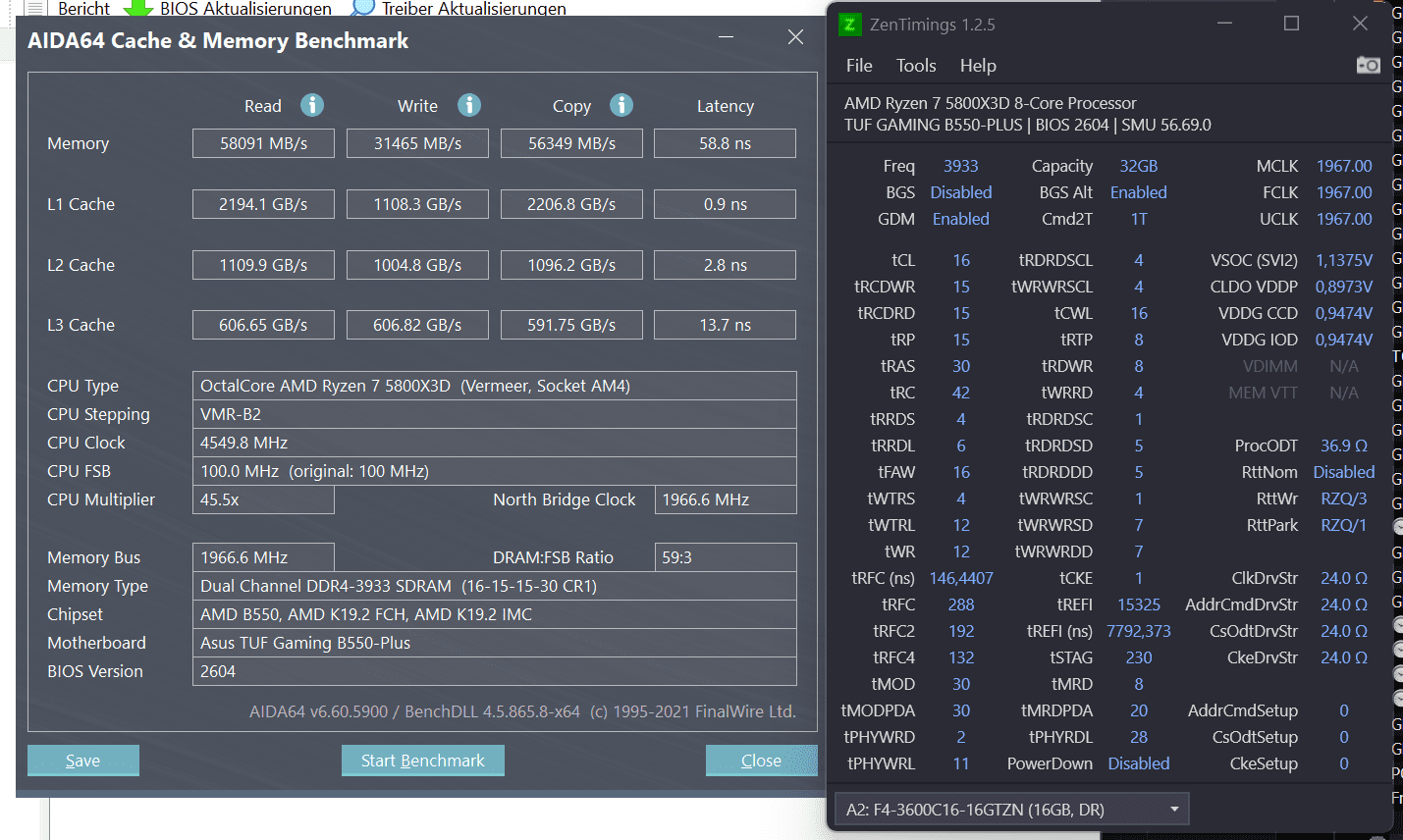Screen dimensions: 1403x840
Task: Click the processor name AMD Ryzen 7 5800X3D
Action: point(991,103)
